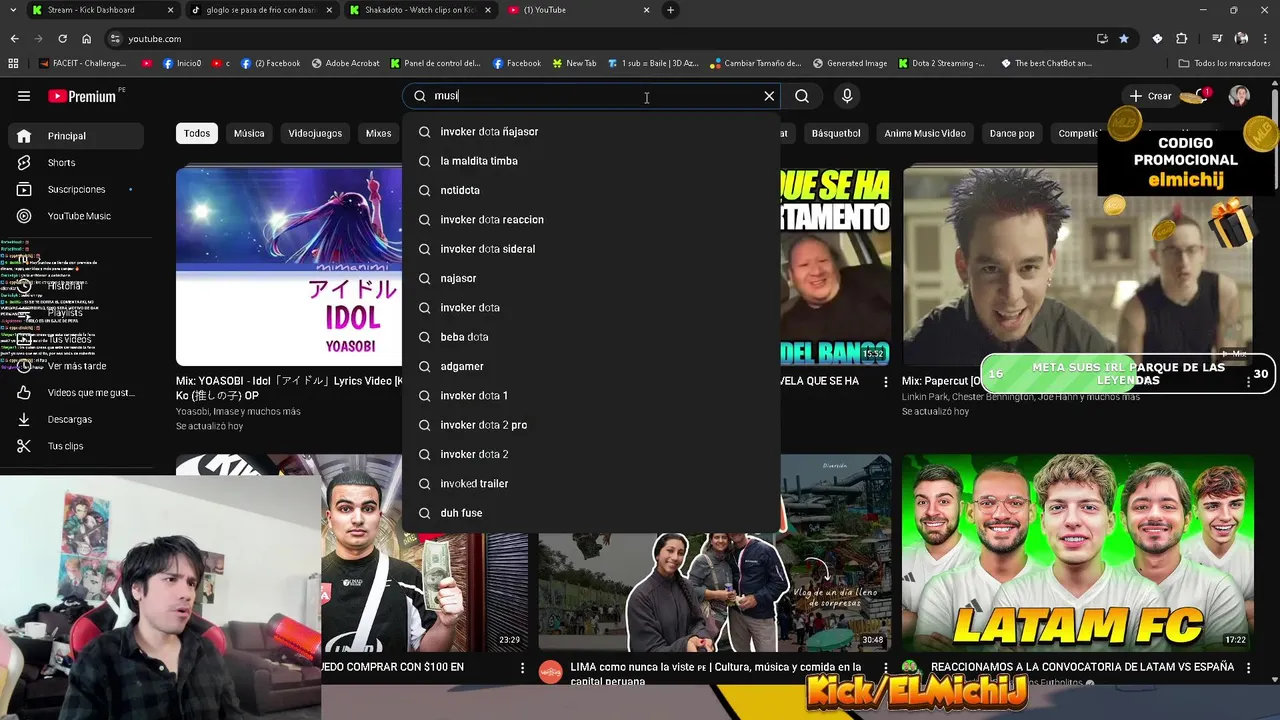Image resolution: width=1280 pixels, height=720 pixels.
Task: Choose suggestion beba dota
Action: click(x=590, y=337)
